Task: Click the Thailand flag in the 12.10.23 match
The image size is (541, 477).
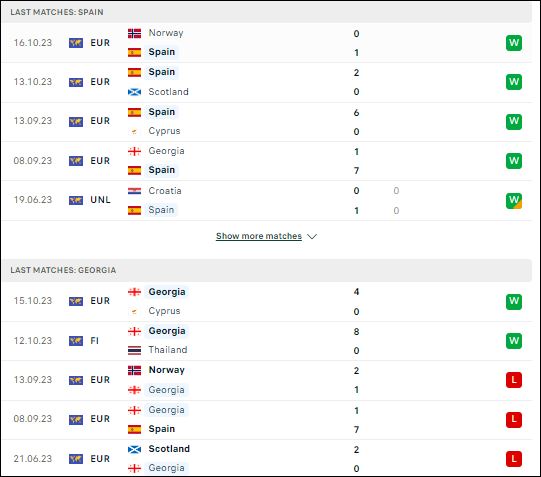Action: 134,350
